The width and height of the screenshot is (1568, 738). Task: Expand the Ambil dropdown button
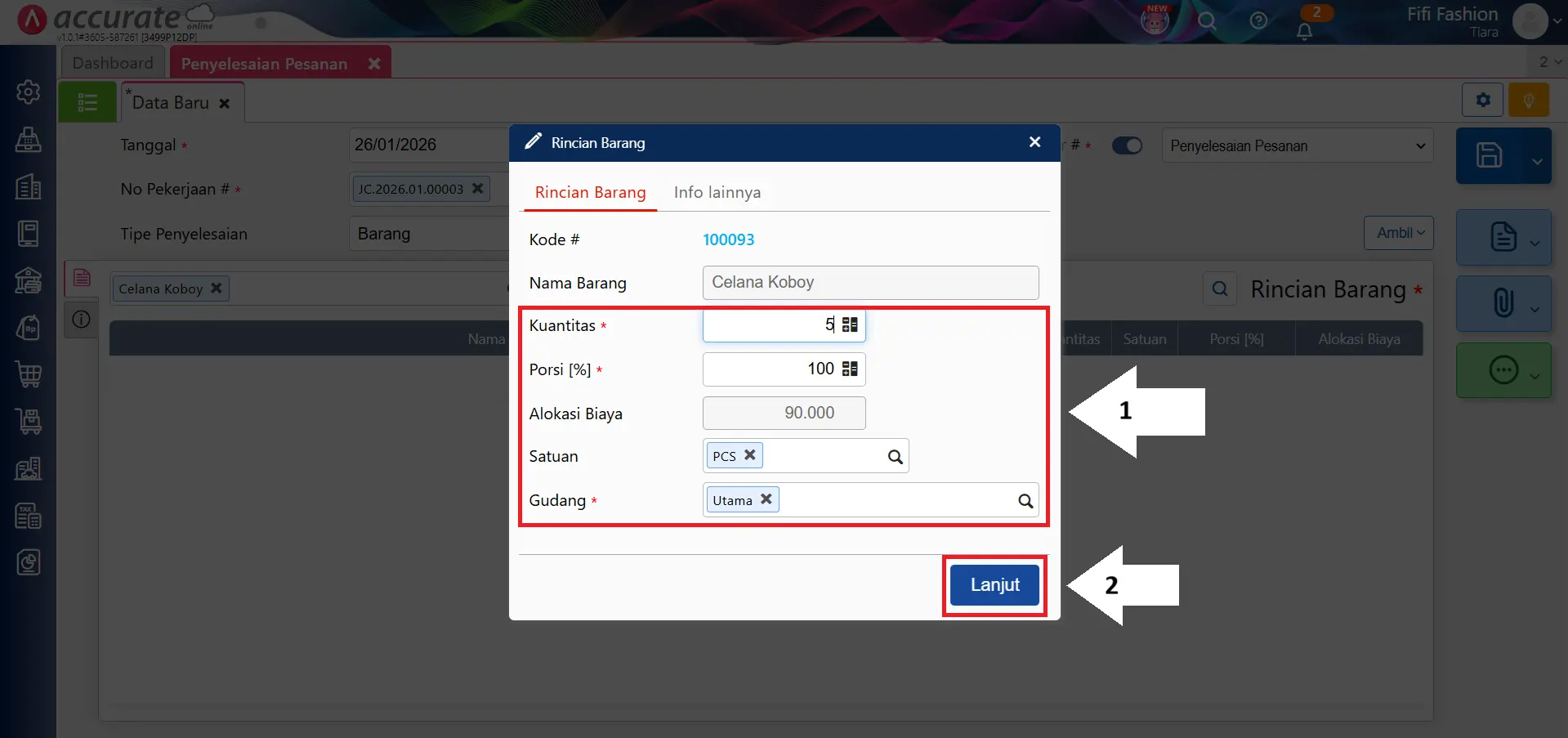tap(1399, 233)
